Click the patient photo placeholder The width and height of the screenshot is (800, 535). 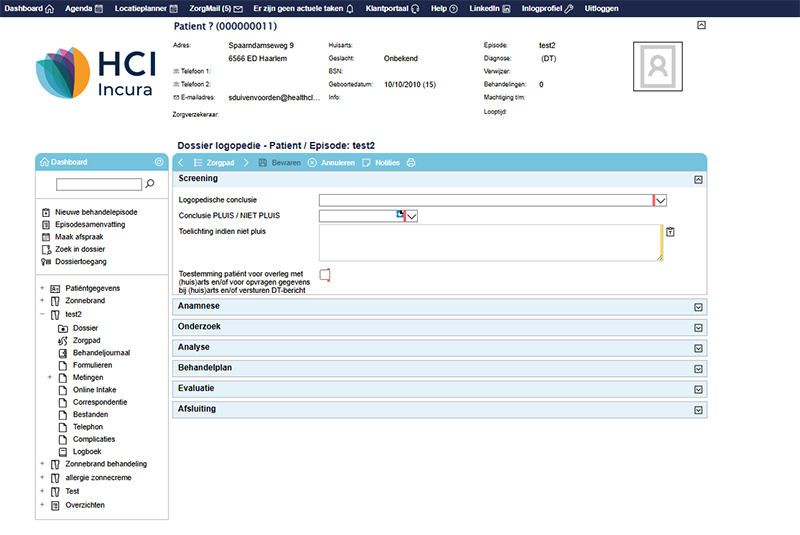(658, 66)
